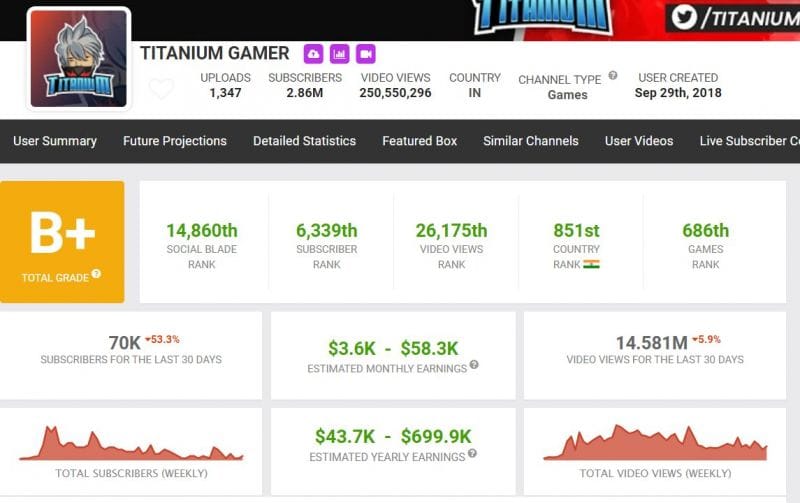Open the Detailed Statistics tab
Viewport: 800px width, 503px height.
click(x=304, y=141)
